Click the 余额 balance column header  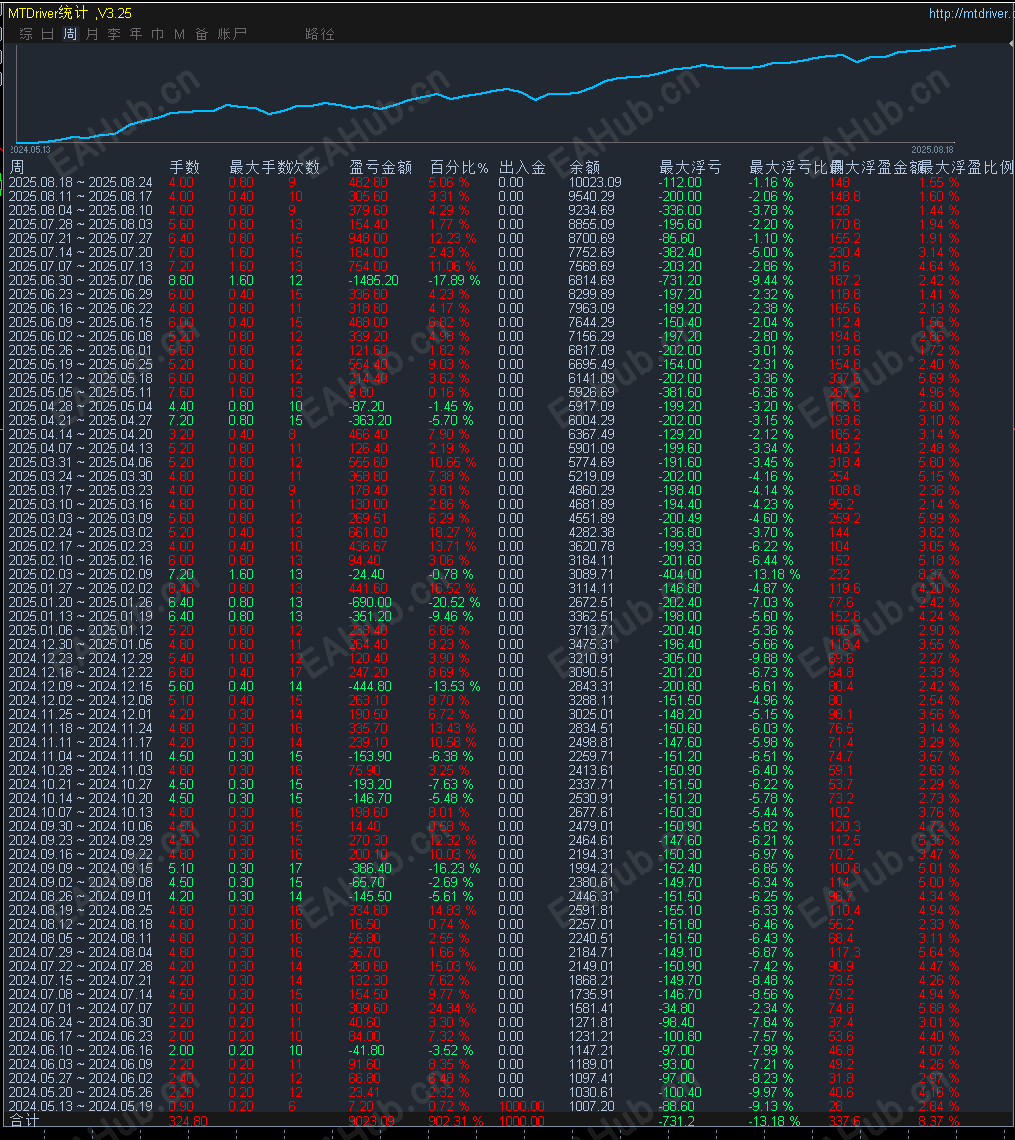pyautogui.click(x=585, y=166)
